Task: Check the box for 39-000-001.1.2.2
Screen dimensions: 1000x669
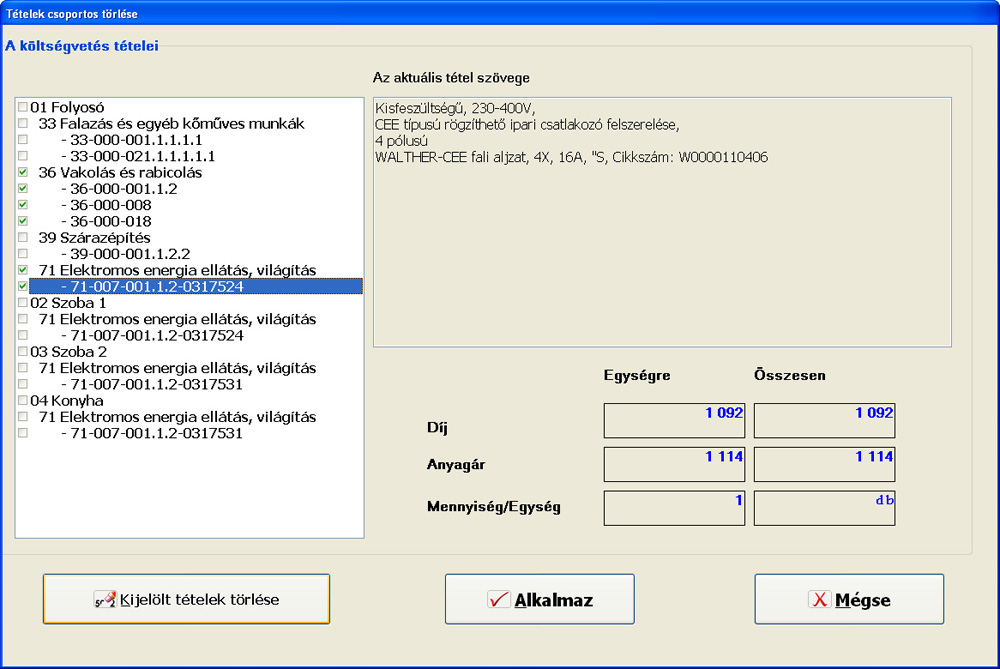Action: tap(23, 254)
